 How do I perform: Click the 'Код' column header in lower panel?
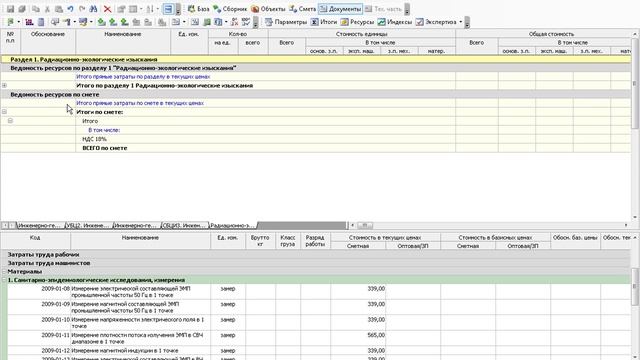click(35, 241)
